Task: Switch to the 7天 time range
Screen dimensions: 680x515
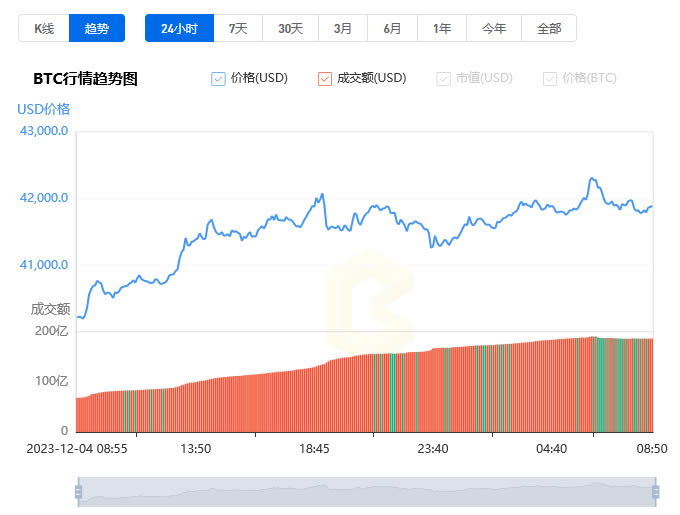Action: 238,28
